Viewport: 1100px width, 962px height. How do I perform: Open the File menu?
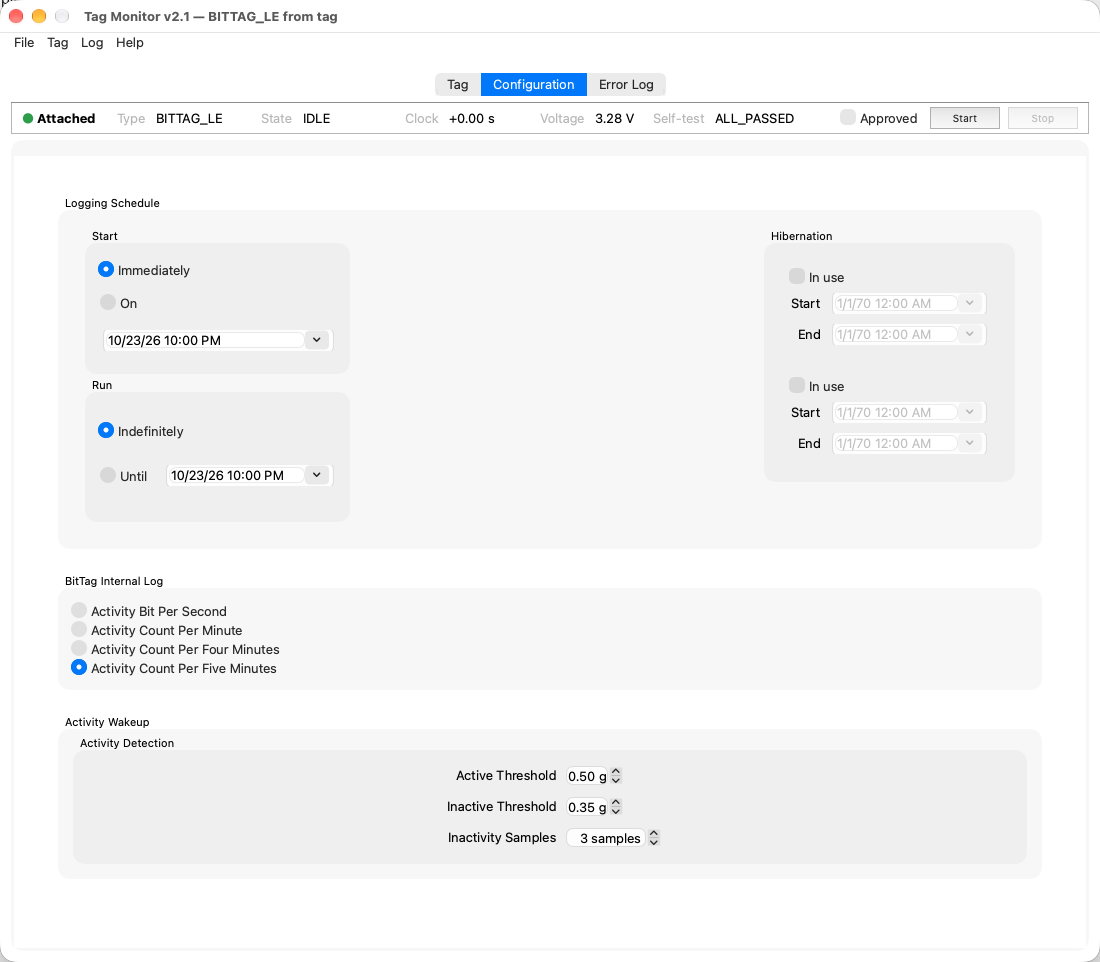pyautogui.click(x=24, y=43)
